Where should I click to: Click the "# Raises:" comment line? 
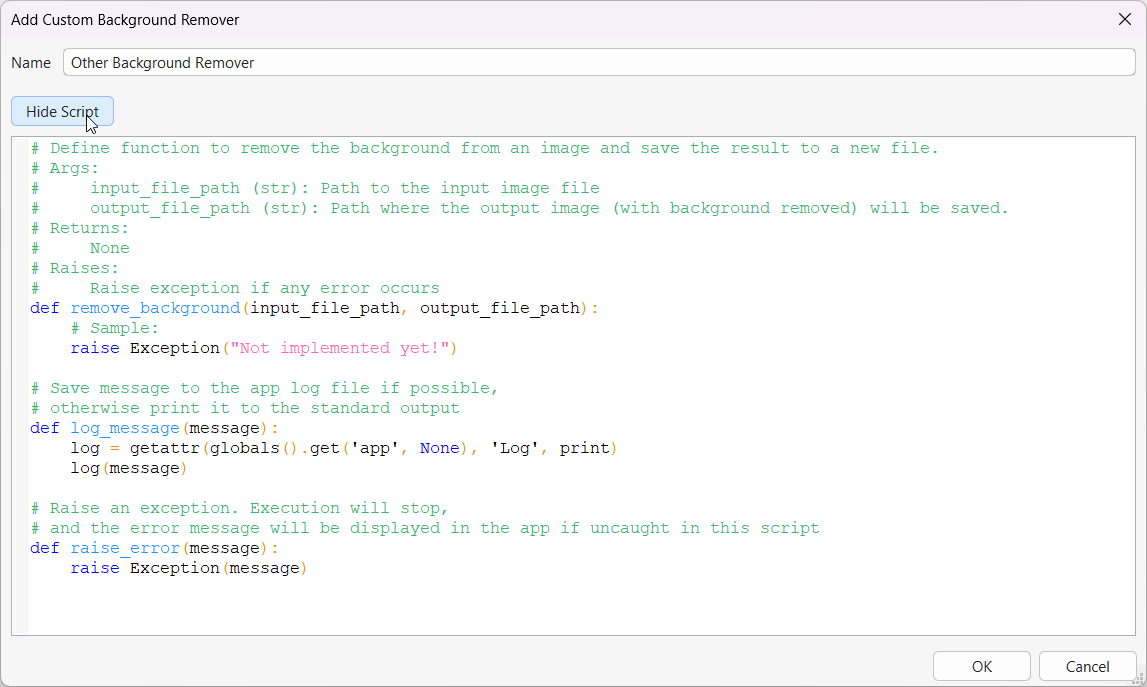[75, 268]
